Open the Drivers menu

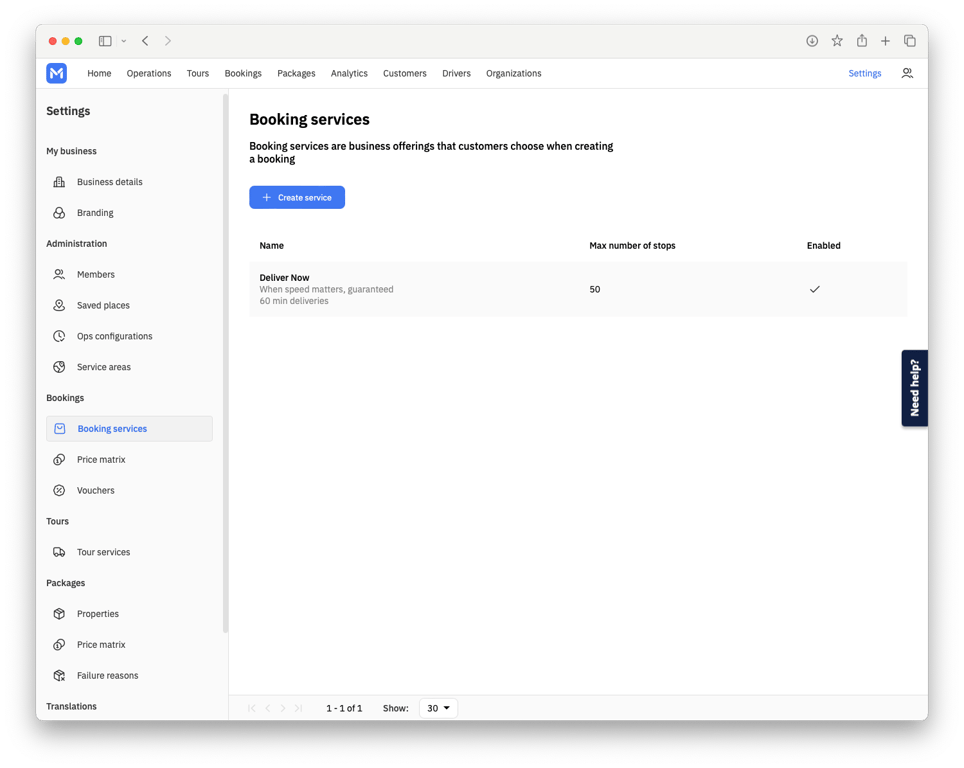pyautogui.click(x=456, y=73)
